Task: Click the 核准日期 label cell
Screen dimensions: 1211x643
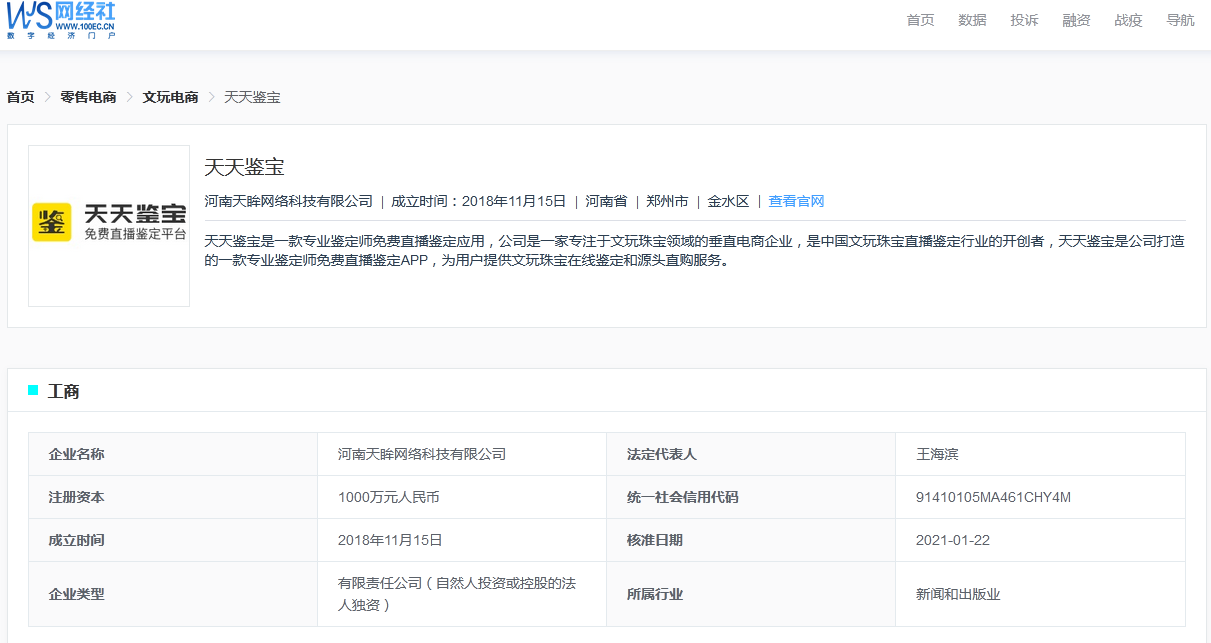Action: 751,540
